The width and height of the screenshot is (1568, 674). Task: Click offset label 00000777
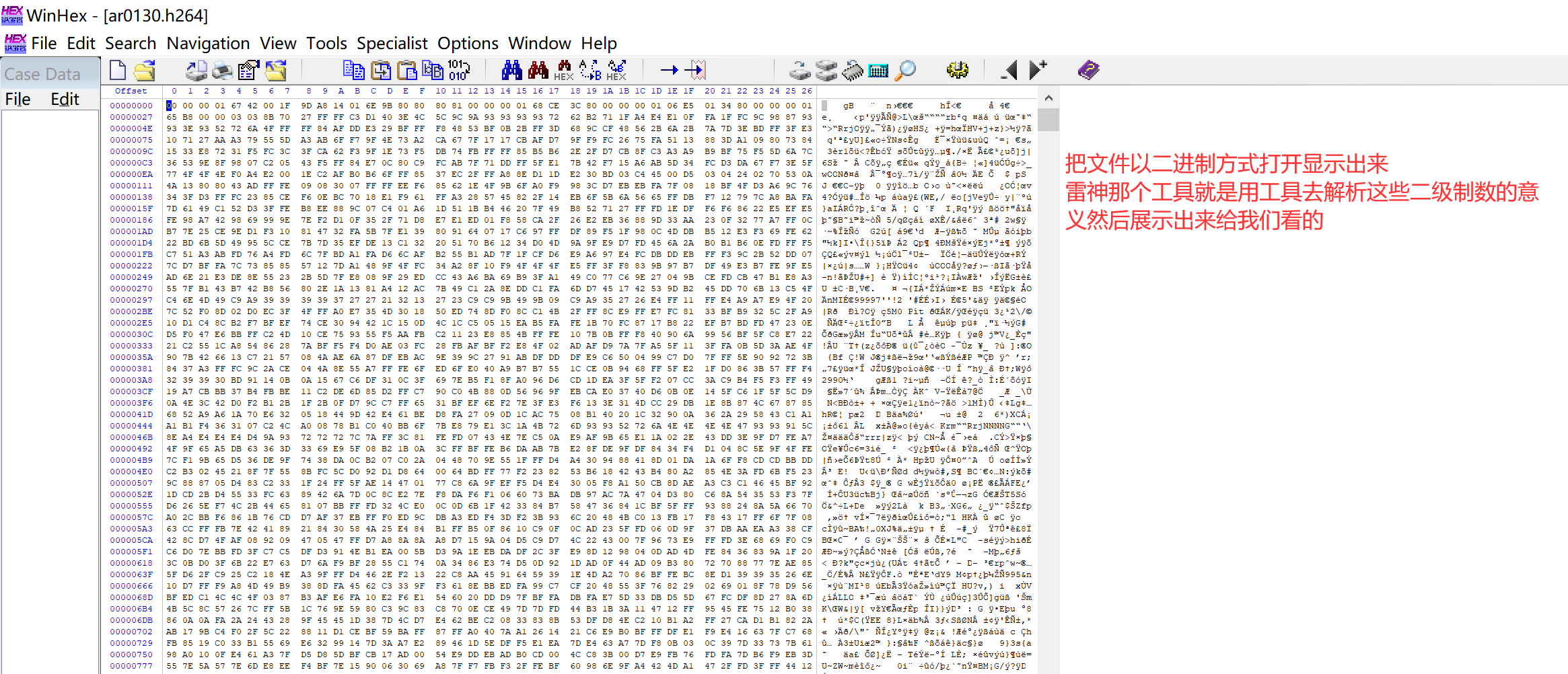(x=131, y=666)
